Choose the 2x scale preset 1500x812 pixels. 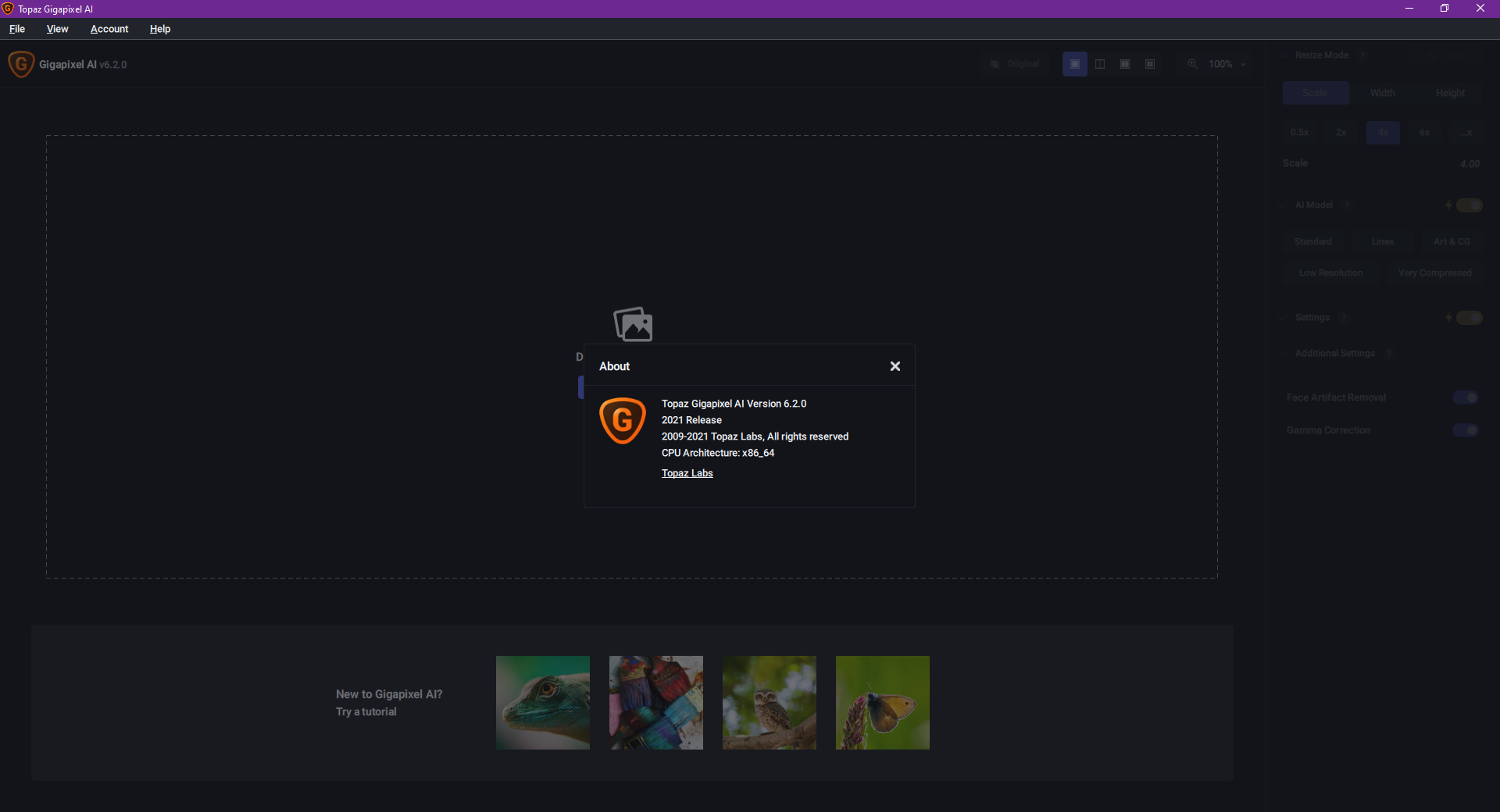pos(1341,133)
